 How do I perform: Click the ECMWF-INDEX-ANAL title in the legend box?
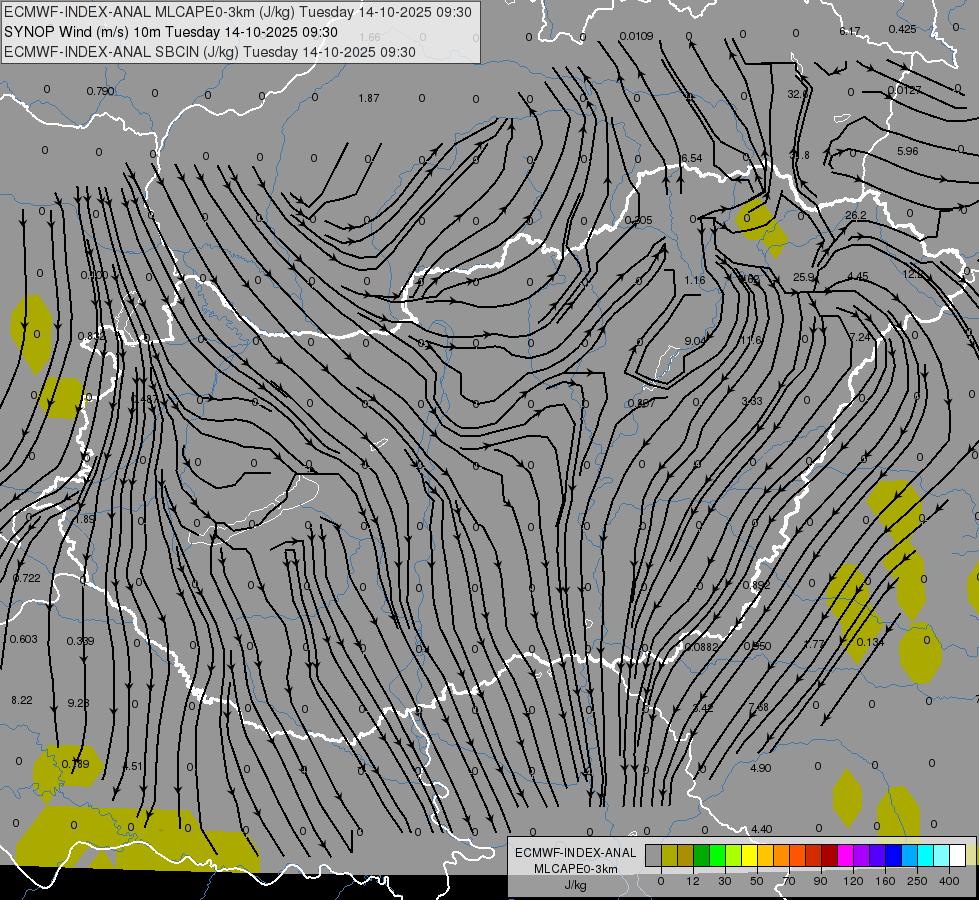575,853
